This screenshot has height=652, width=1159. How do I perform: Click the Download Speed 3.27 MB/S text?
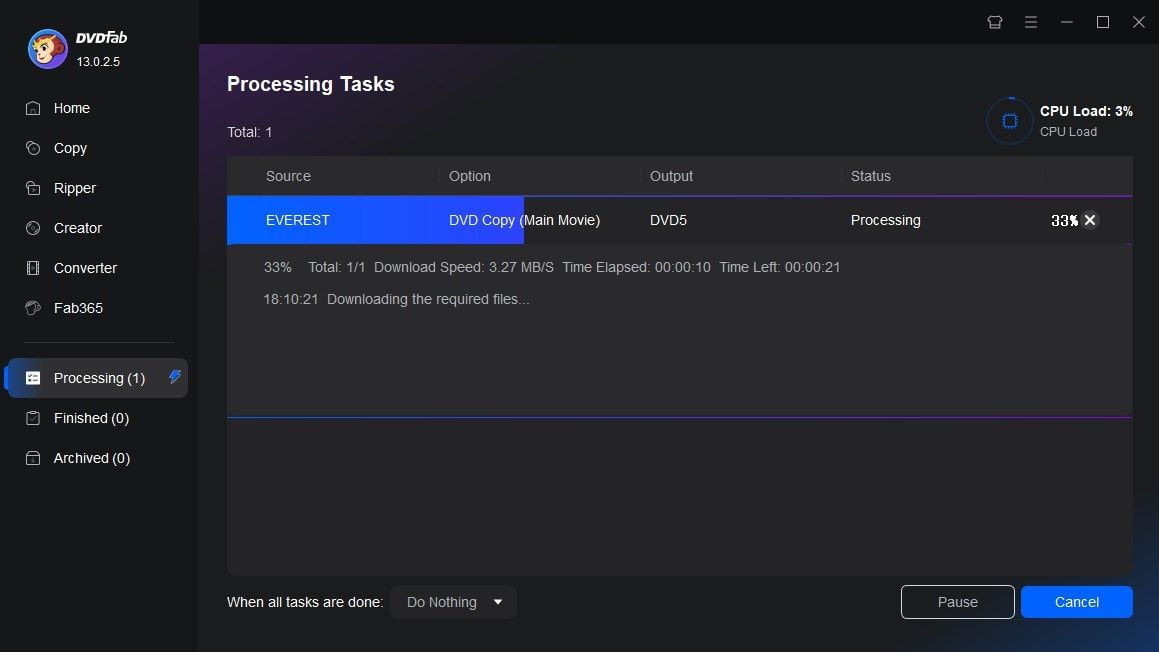click(463, 267)
